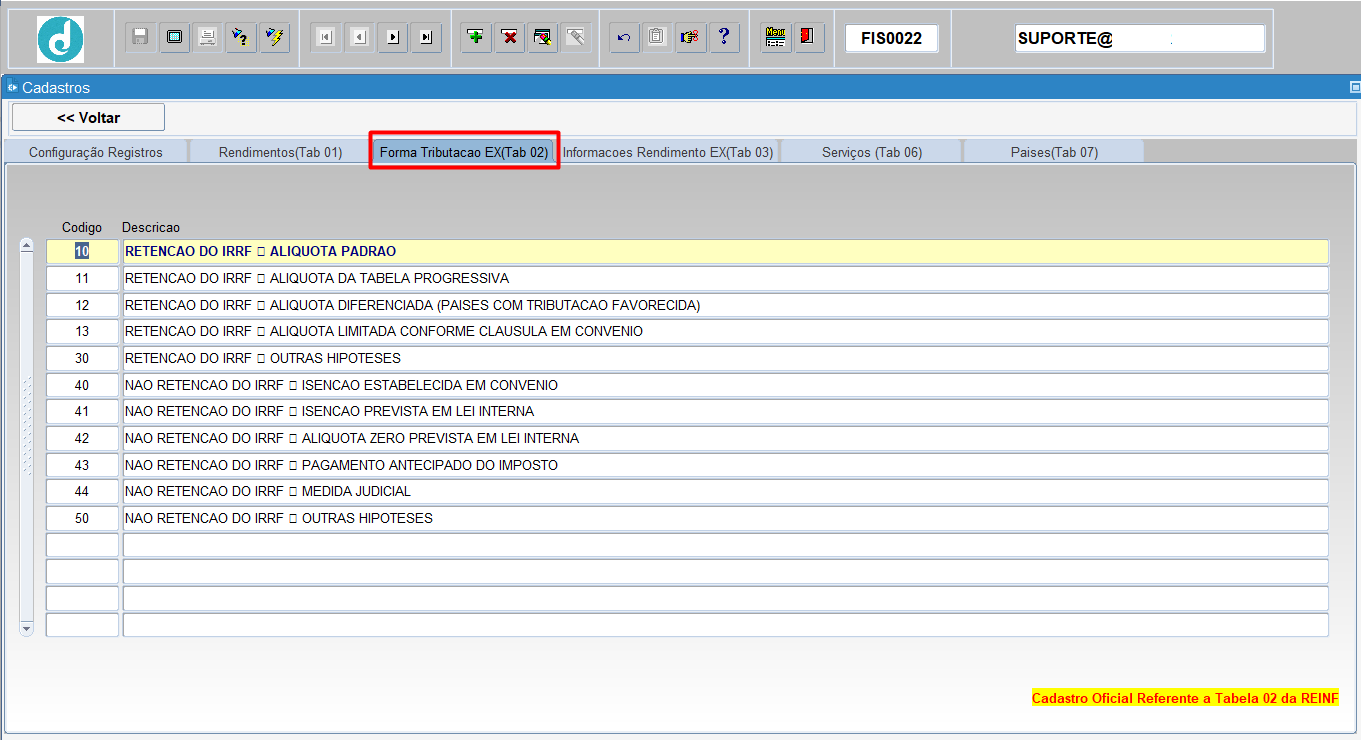
Task: Open the Menu icon in toolbar
Action: point(775,38)
